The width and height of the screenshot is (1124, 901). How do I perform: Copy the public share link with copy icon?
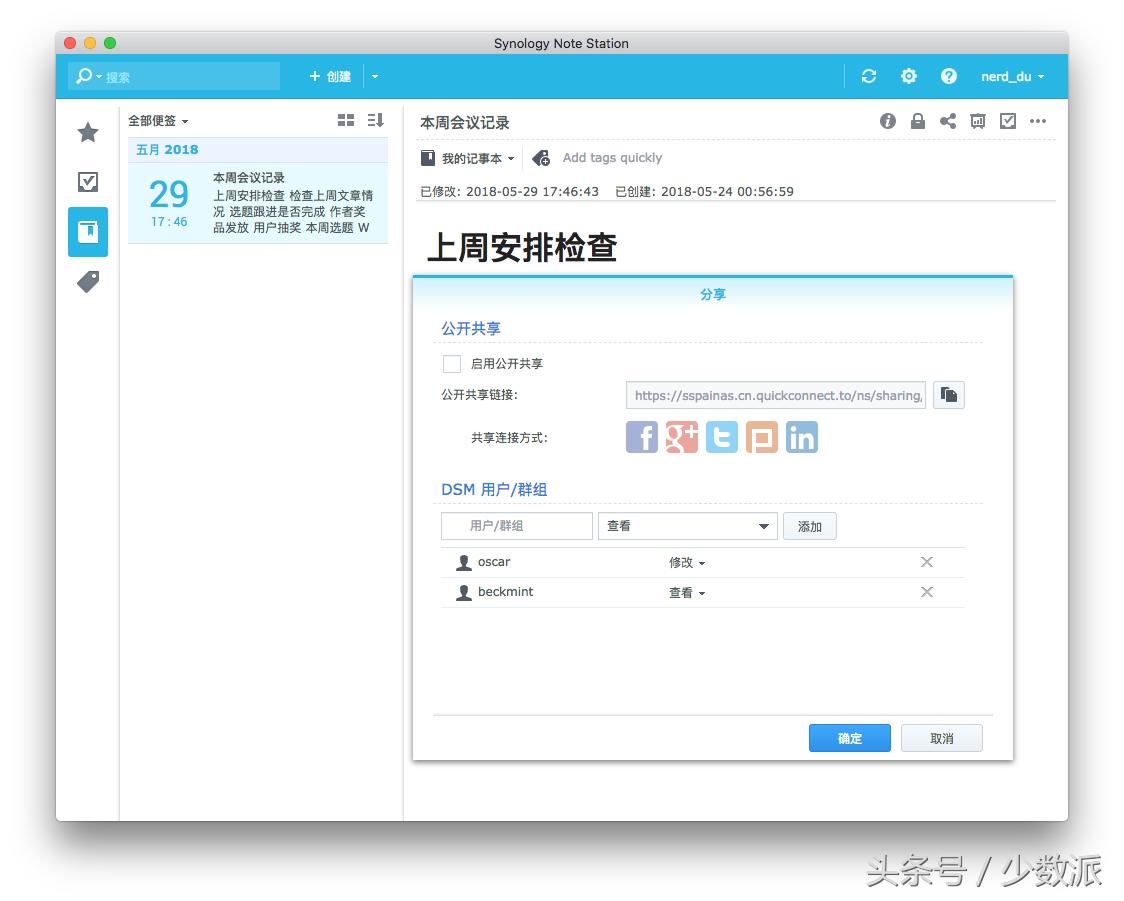pos(948,394)
